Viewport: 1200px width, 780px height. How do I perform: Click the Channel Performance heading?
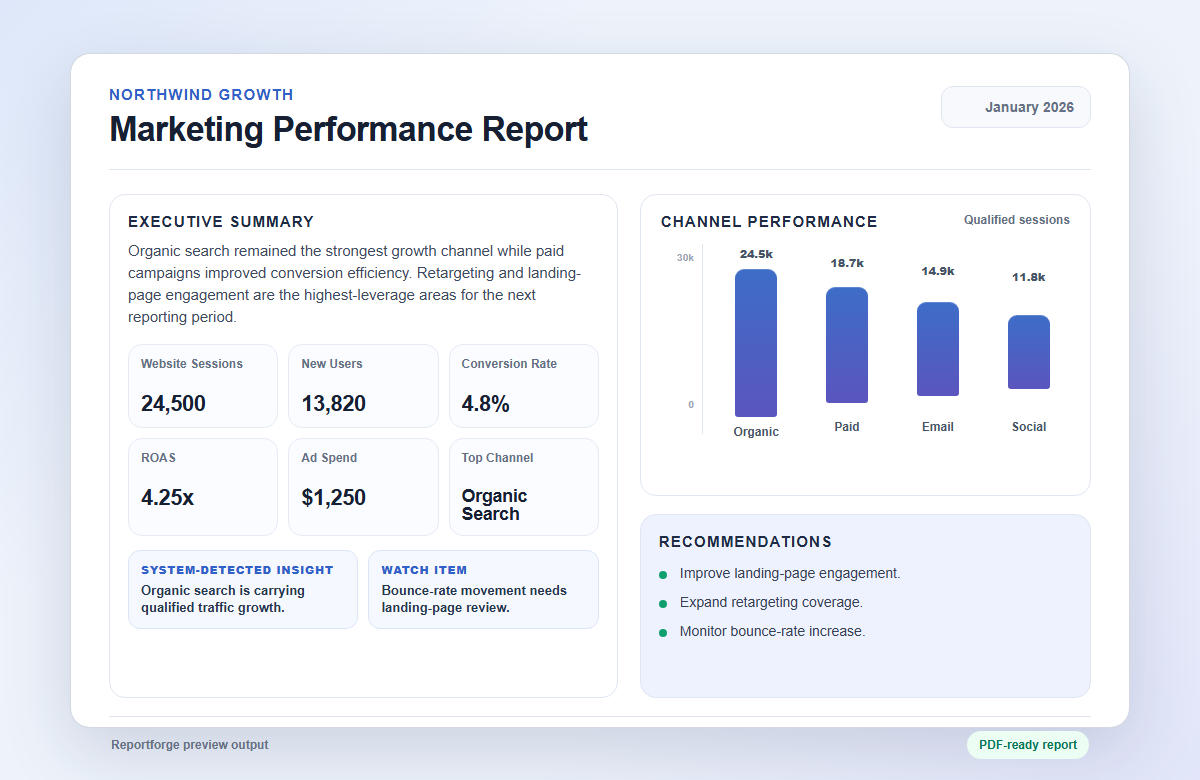[x=769, y=222]
